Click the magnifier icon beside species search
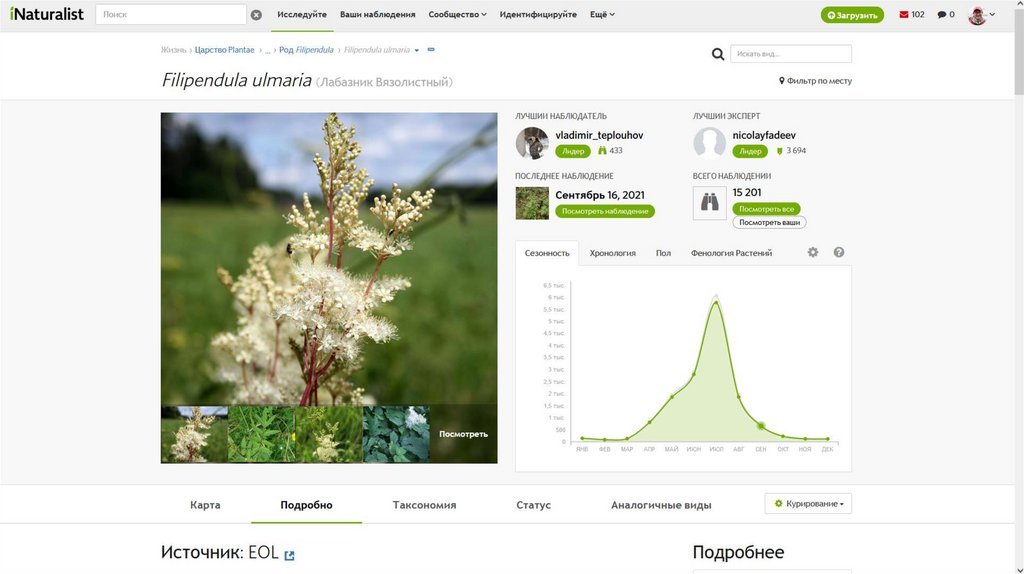 click(x=718, y=54)
